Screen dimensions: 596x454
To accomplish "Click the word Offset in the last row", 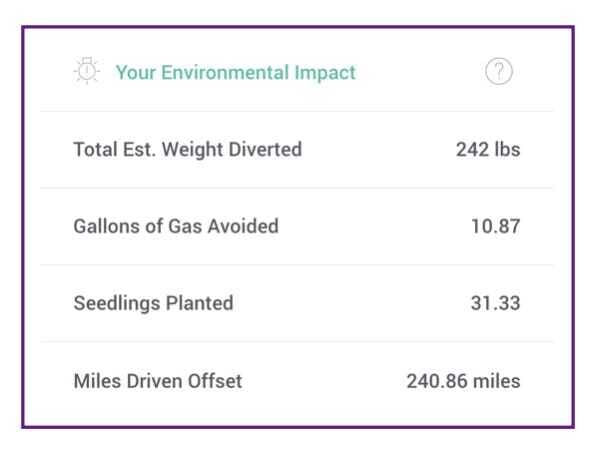I will [215, 381].
